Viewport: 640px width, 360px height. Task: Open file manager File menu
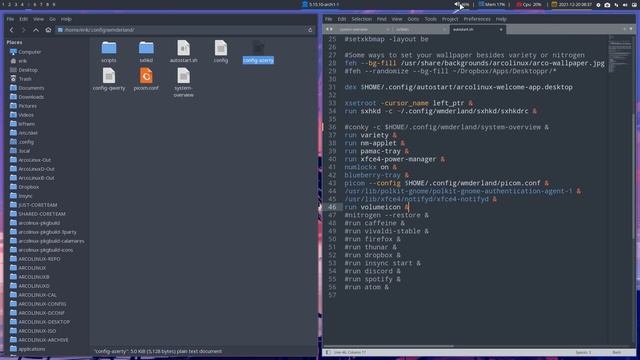point(10,19)
